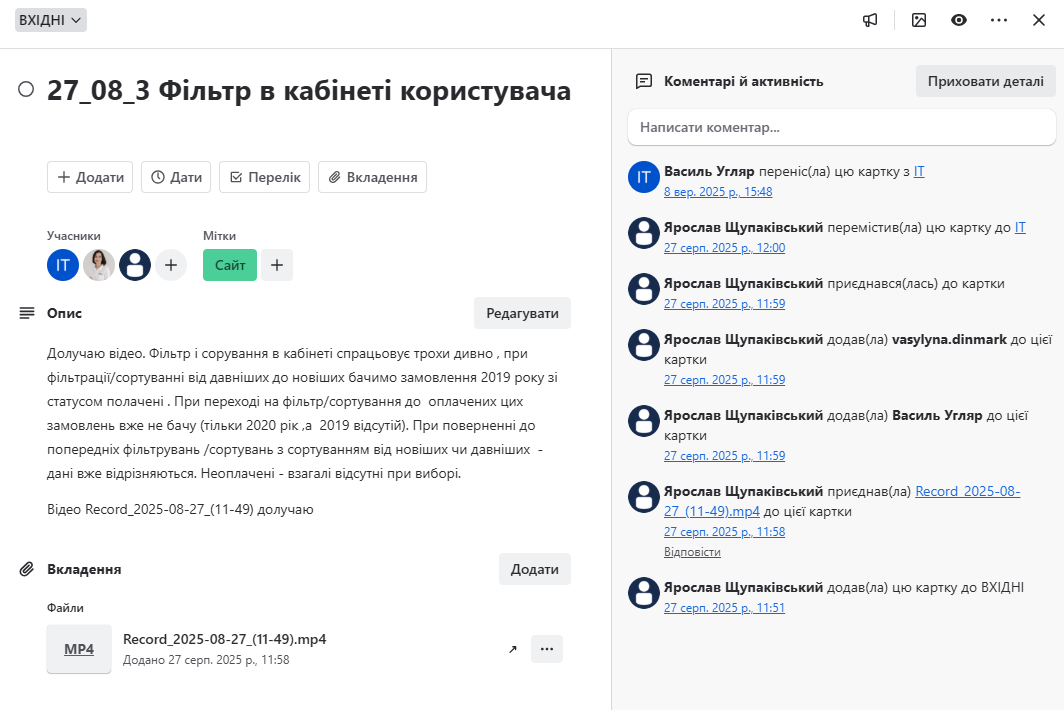Expand the ВХІДНІ list dropdown
This screenshot has width=1064, height=710.
click(51, 20)
